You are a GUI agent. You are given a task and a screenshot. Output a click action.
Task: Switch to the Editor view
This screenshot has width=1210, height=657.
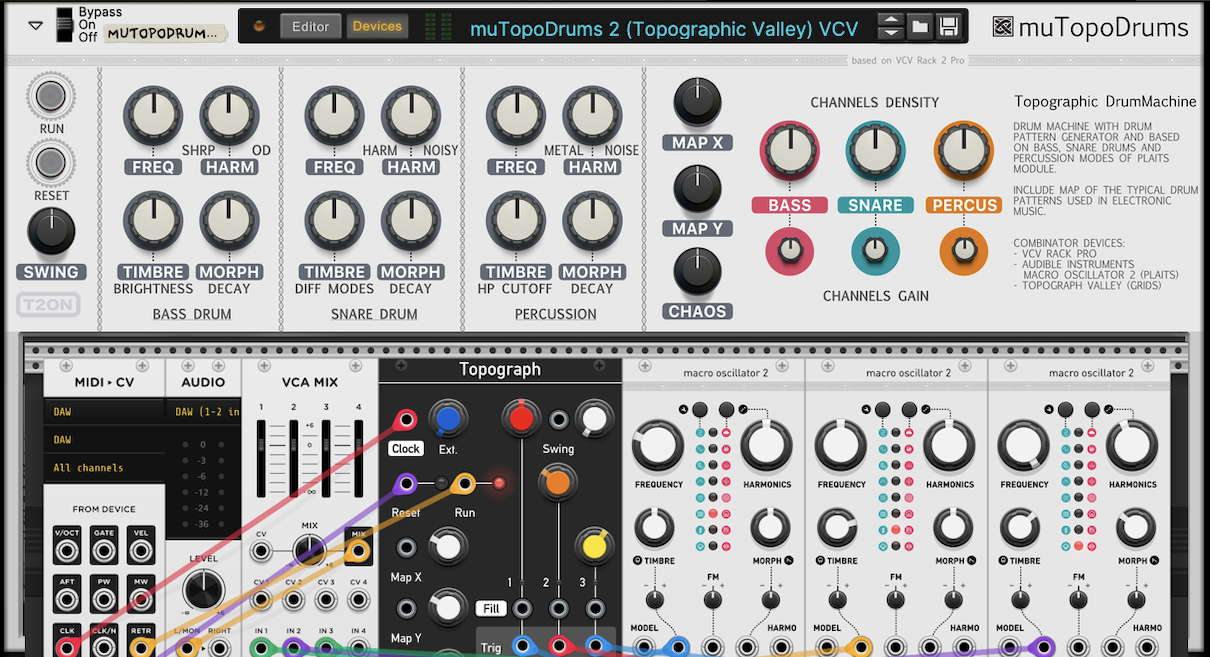(x=311, y=27)
